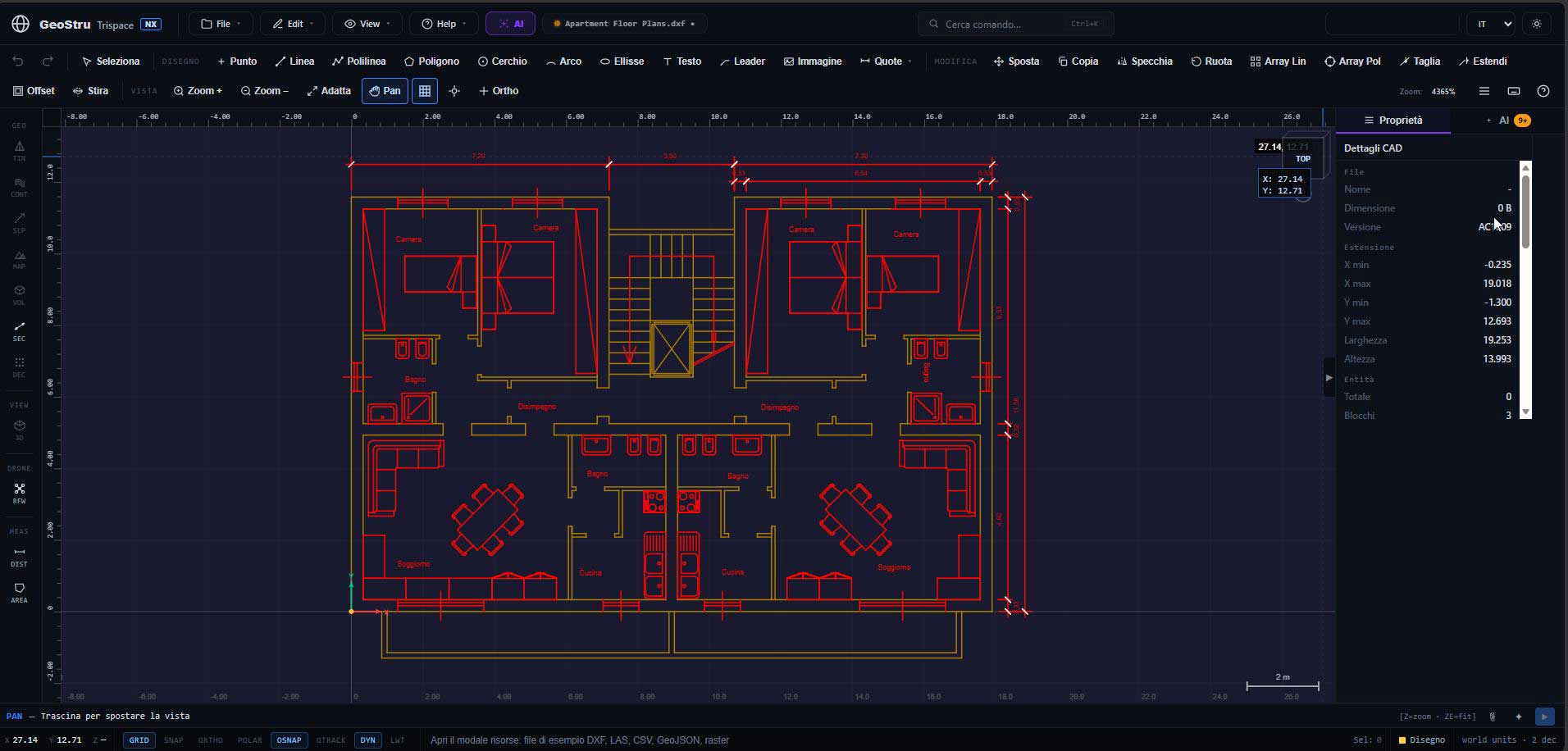Toggle DYN in the status bar
Viewport: 1568px width, 751px height.
pos(367,740)
